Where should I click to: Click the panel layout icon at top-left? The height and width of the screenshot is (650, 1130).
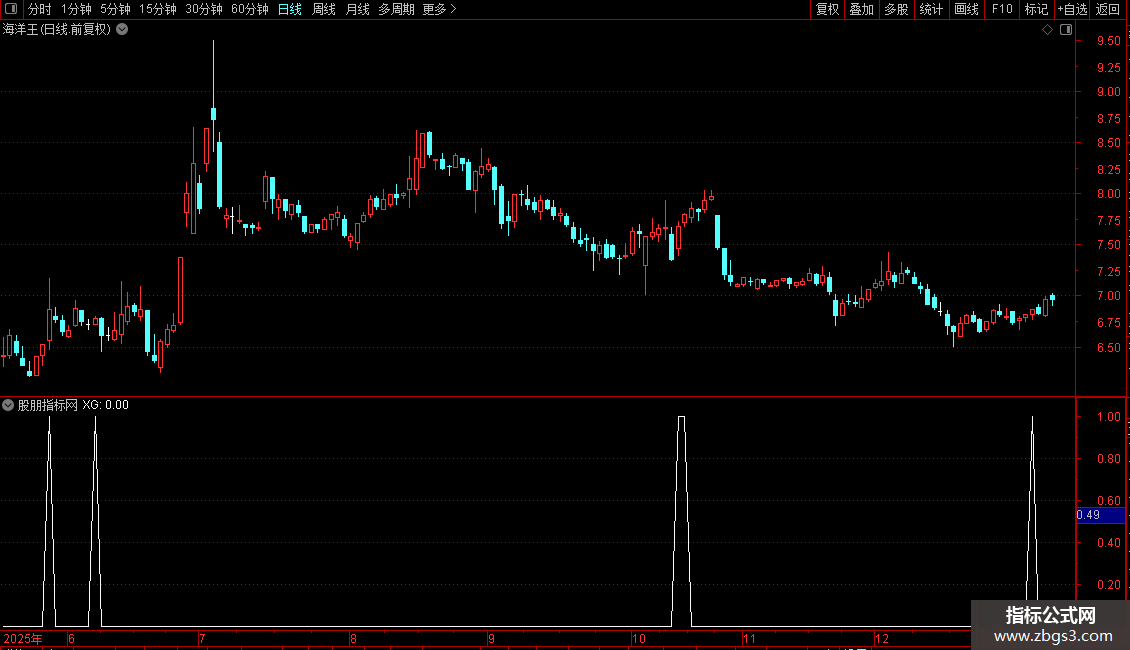(11, 9)
